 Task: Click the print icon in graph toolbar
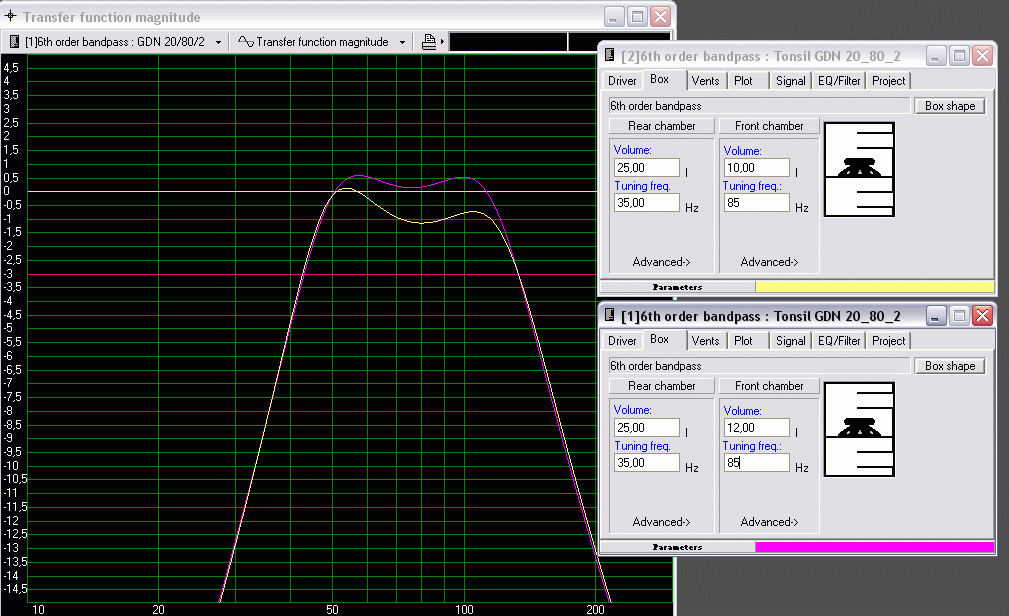tap(429, 42)
